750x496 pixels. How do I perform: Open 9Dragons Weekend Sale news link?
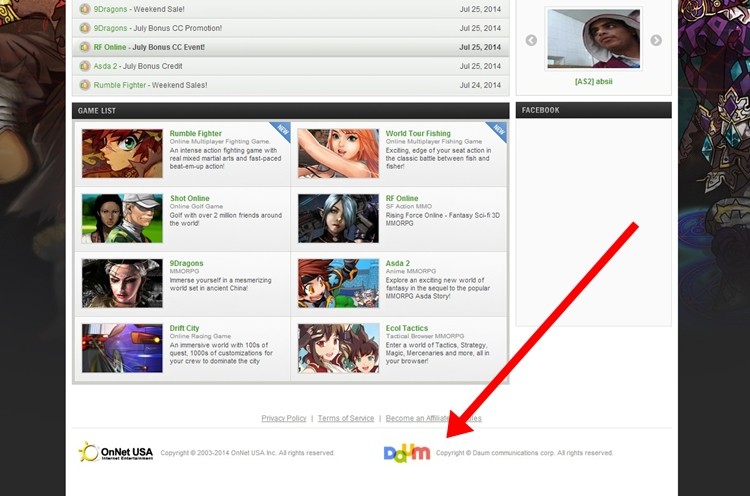pyautogui.click(x=139, y=9)
